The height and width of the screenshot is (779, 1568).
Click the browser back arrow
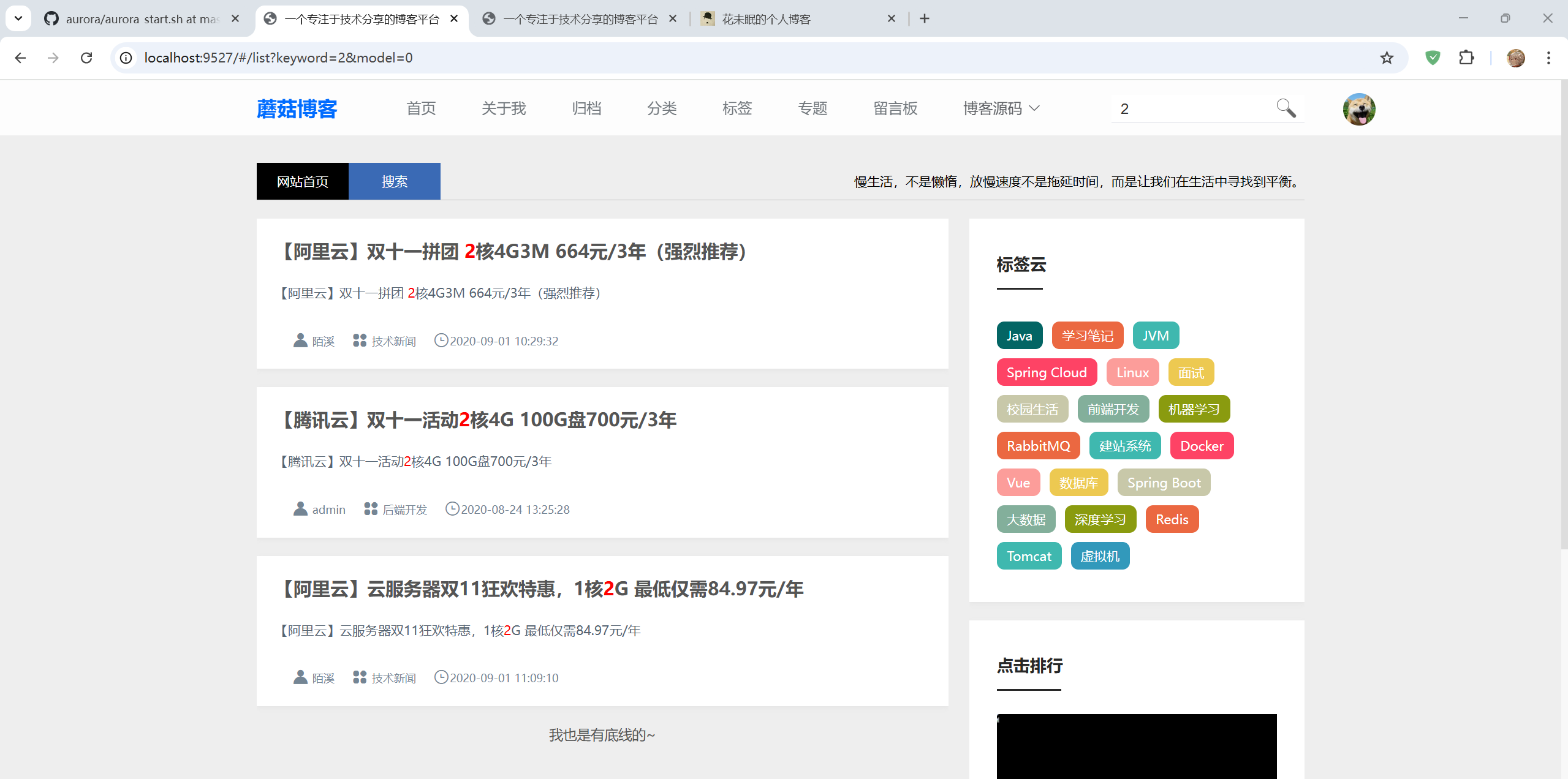point(20,58)
